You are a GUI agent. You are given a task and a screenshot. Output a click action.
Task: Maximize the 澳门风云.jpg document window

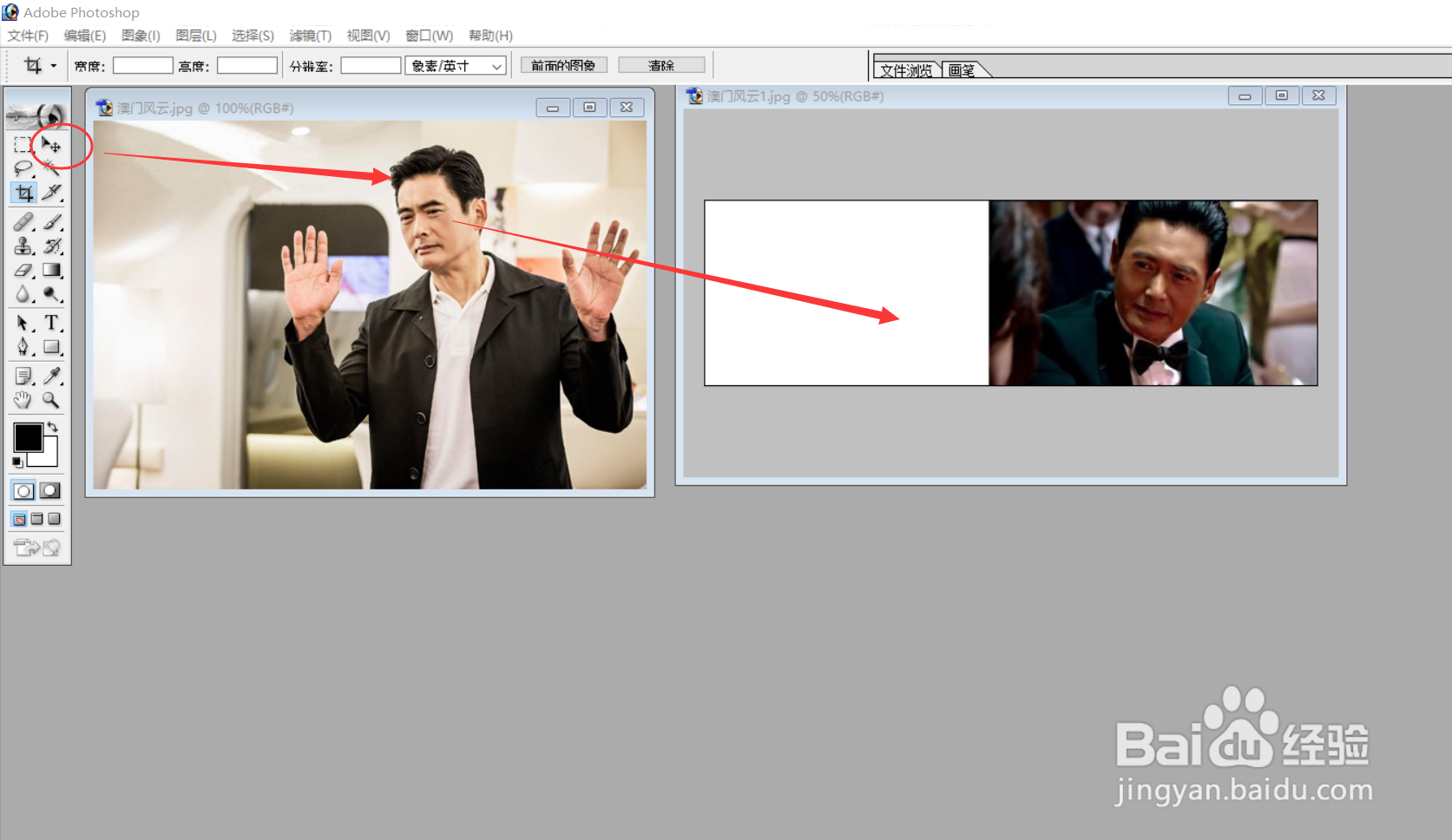[x=589, y=108]
